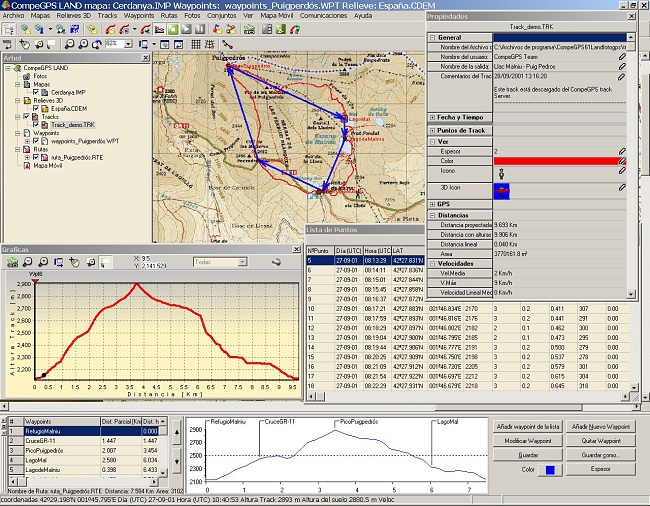Click the zoom out magnifier in the map toolbar
This screenshot has height=506, width=650.
pyautogui.click(x=70, y=44)
